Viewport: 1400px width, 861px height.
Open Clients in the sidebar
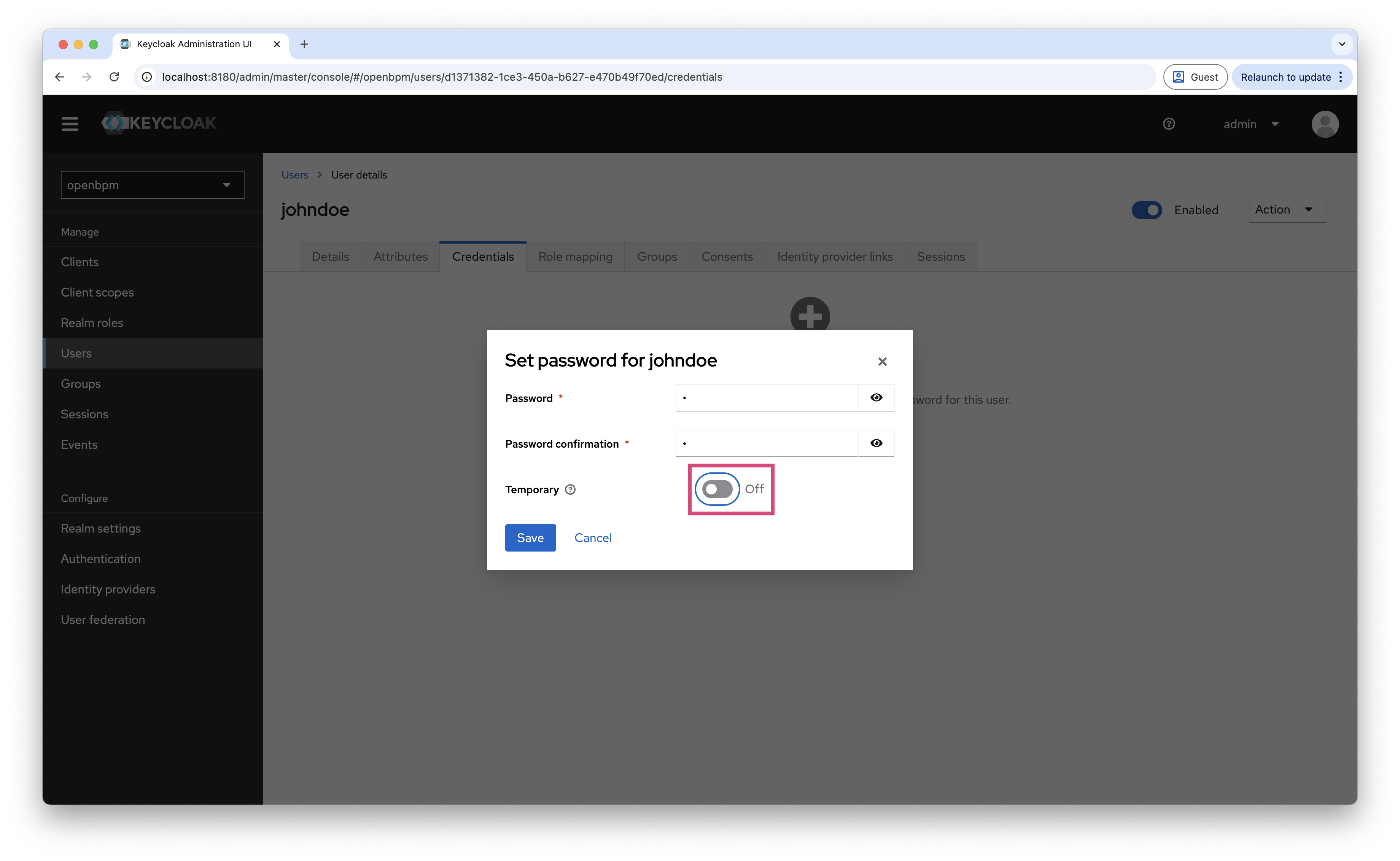[x=153, y=262]
